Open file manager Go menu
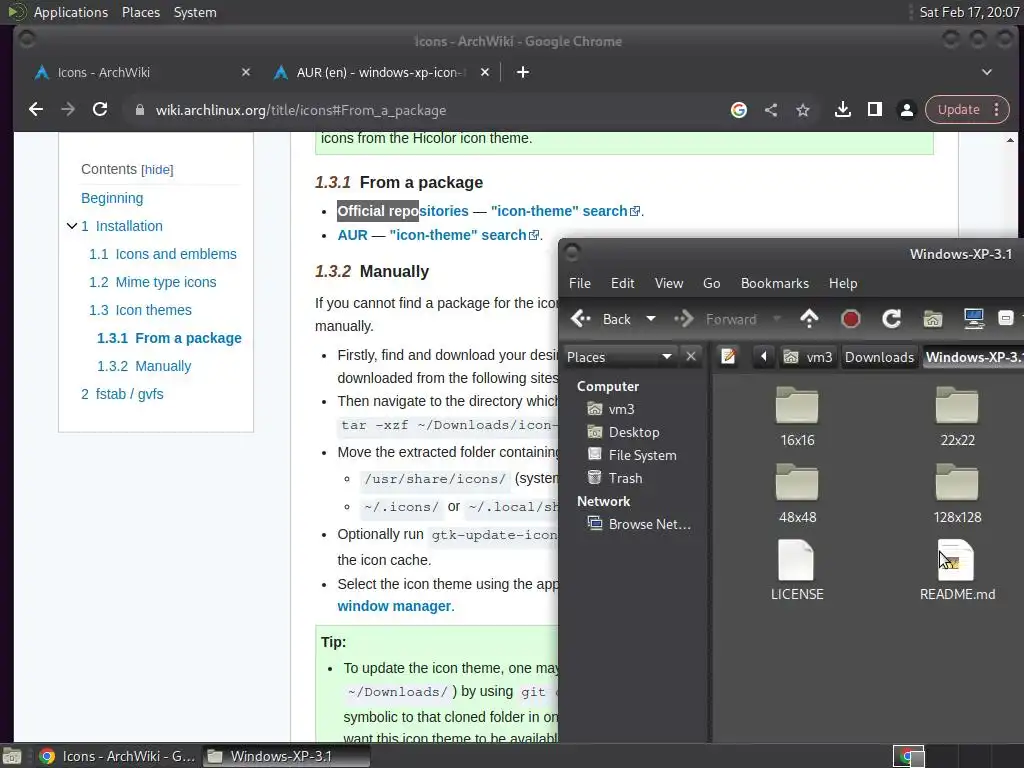The height and width of the screenshot is (768, 1024). tap(711, 283)
